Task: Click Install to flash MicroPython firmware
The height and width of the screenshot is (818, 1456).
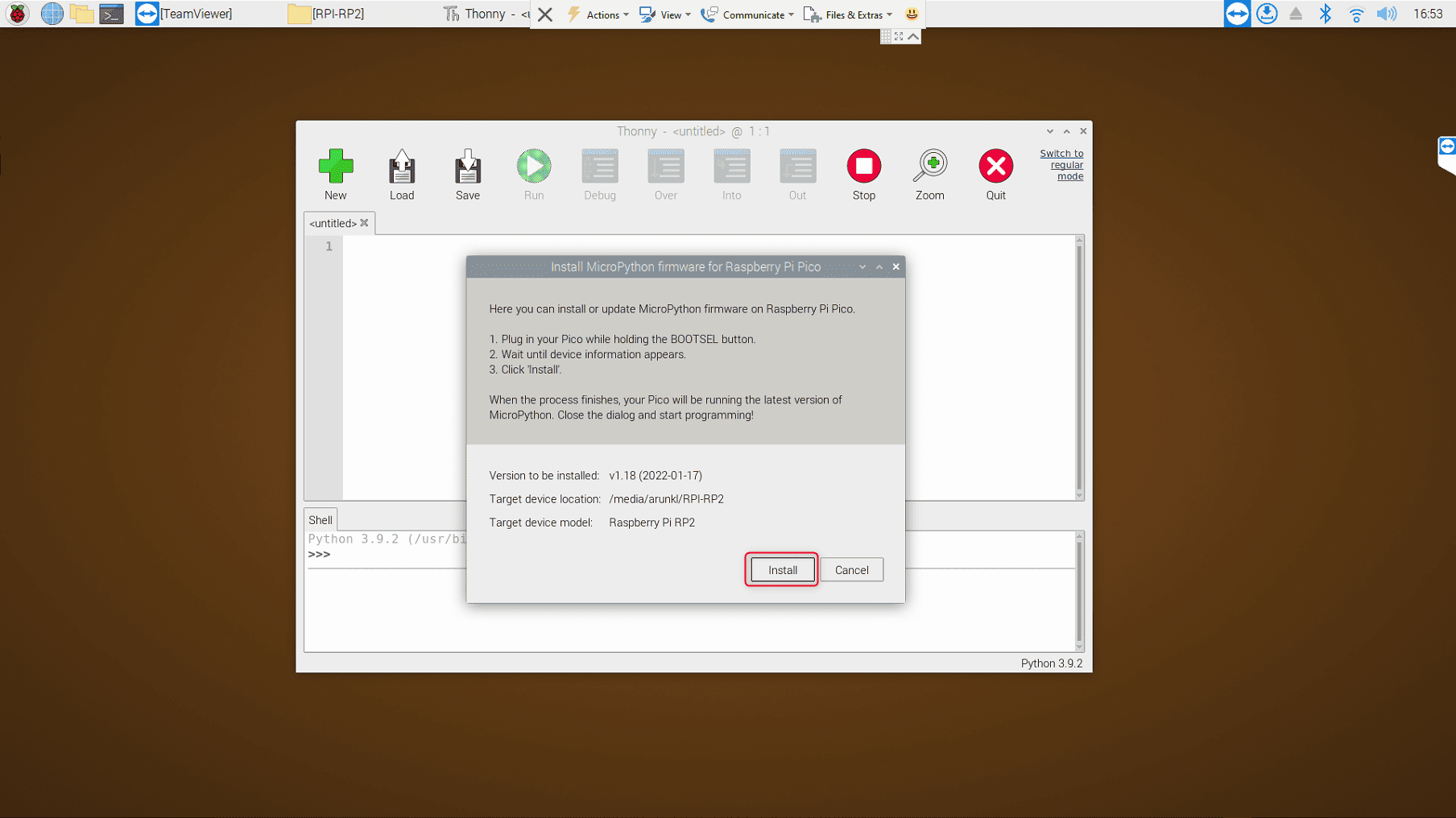Action: 782,570
